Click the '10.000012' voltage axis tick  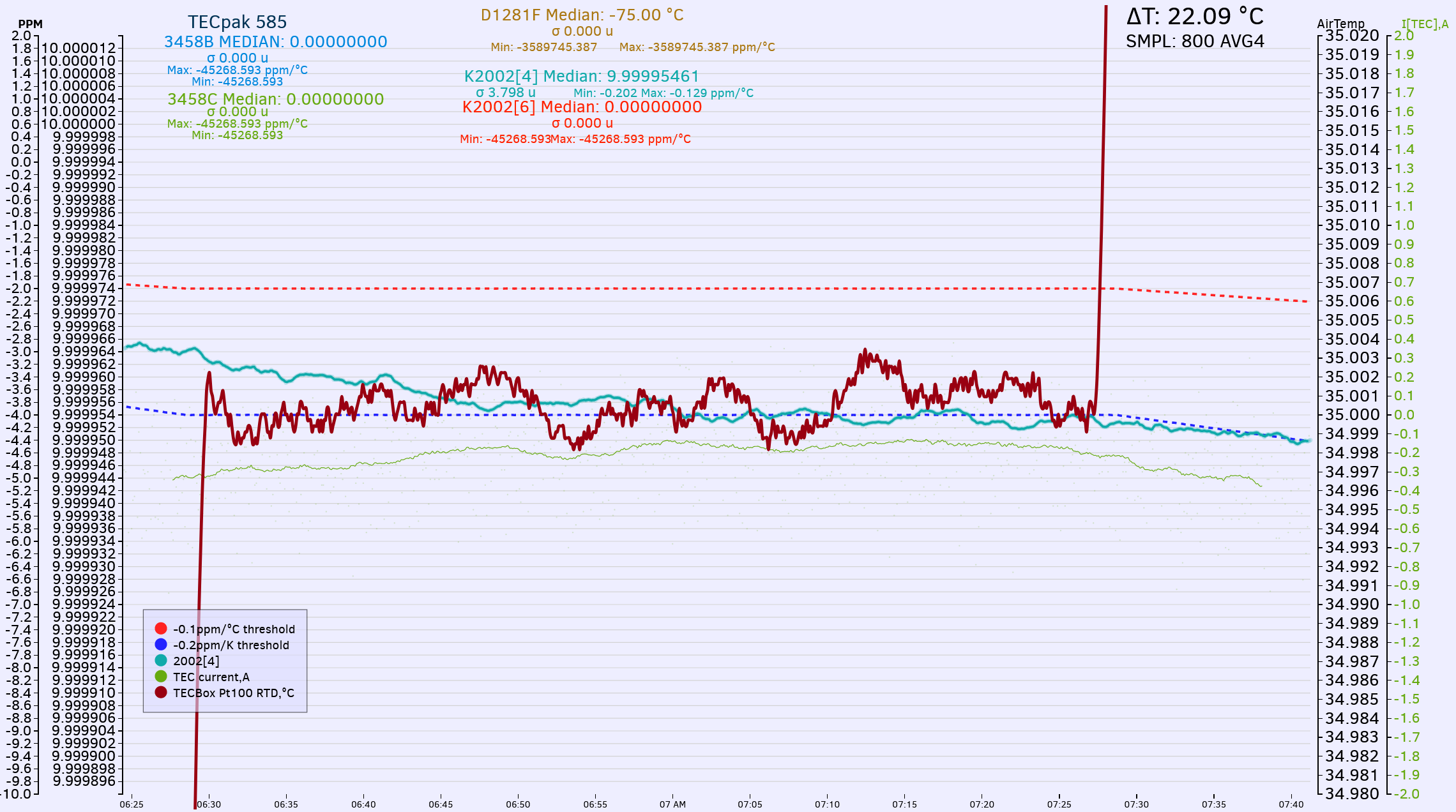tap(79, 49)
